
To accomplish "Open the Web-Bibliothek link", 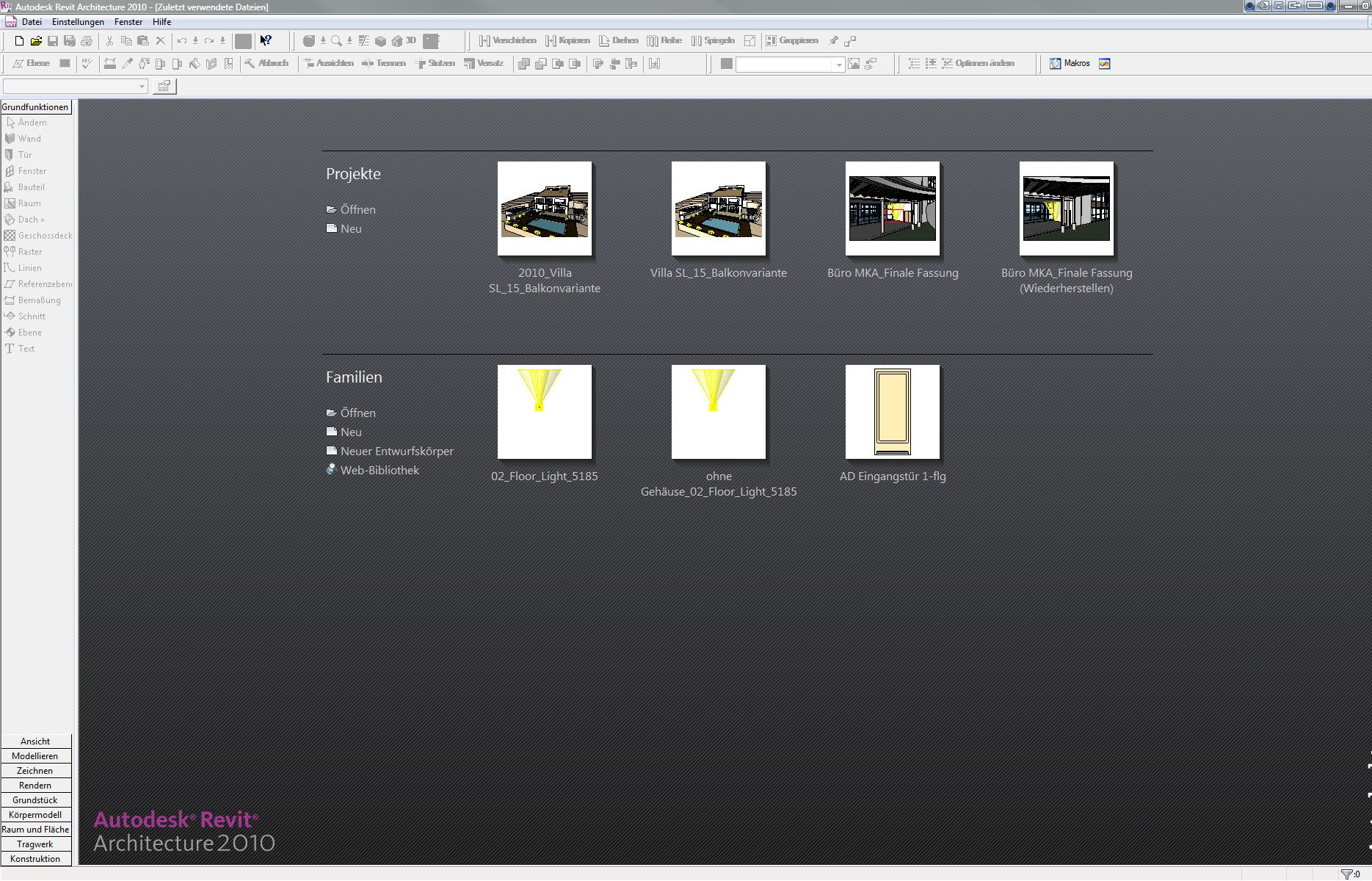I will click(373, 471).
